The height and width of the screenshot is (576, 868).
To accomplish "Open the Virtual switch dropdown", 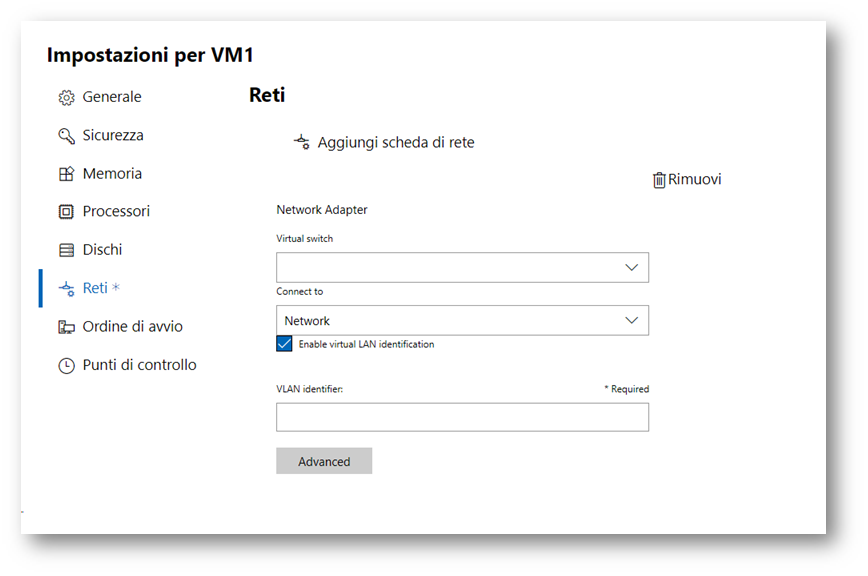I will (462, 268).
